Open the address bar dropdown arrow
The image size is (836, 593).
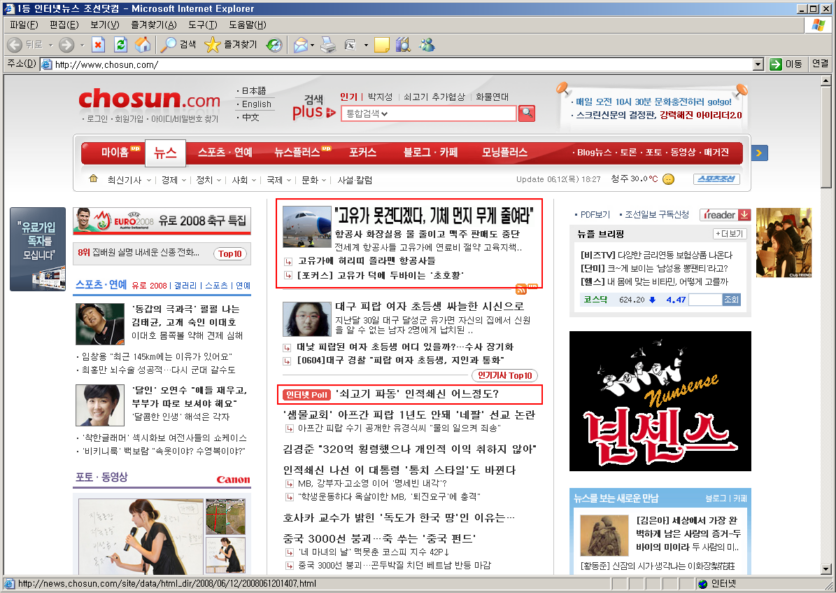[758, 65]
